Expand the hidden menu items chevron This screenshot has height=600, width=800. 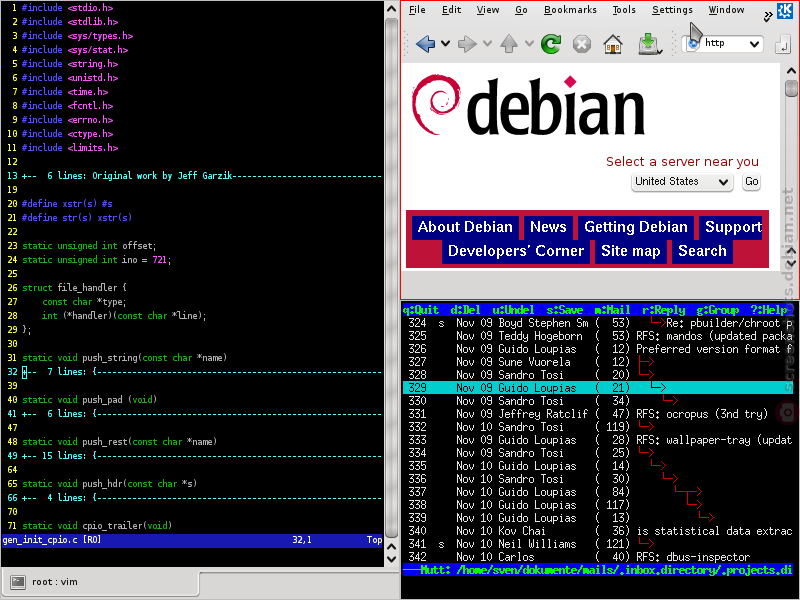tap(767, 16)
